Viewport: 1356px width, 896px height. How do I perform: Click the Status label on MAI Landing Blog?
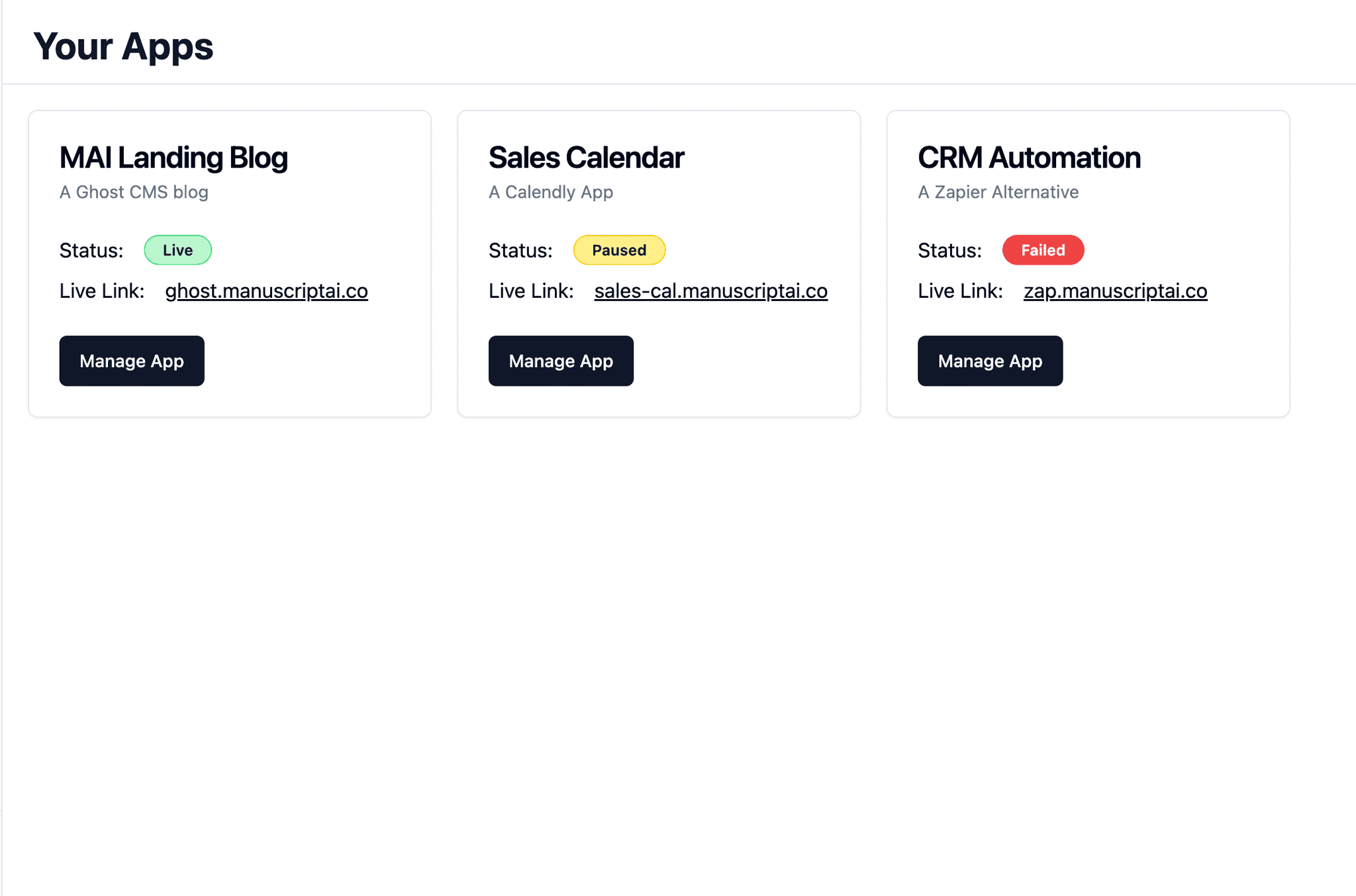coord(91,251)
